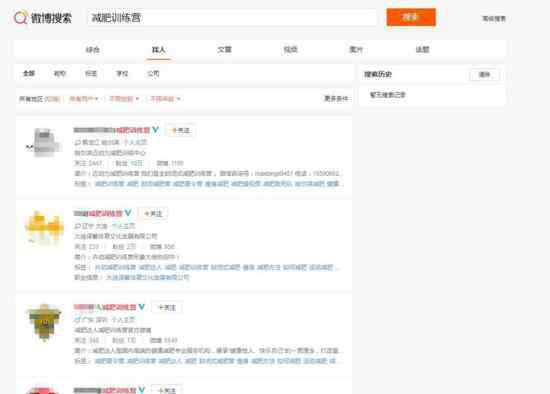Click the no-search-history text in the history panel
The height and width of the screenshot is (394, 550).
click(x=388, y=95)
